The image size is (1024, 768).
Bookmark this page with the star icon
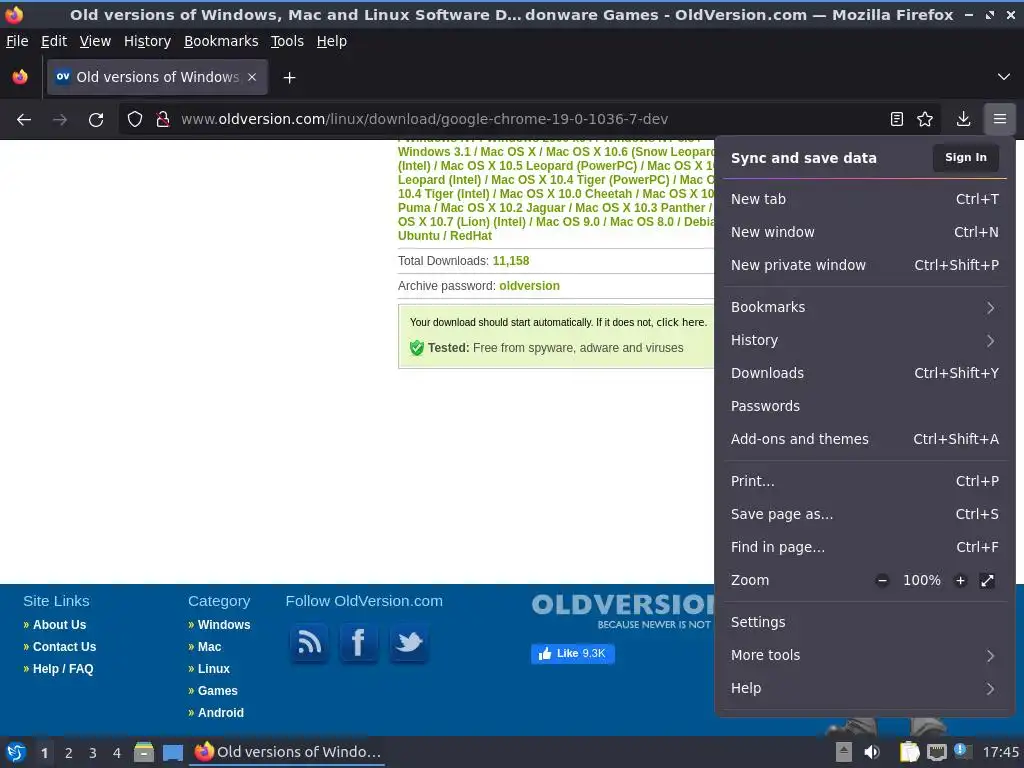click(x=925, y=120)
